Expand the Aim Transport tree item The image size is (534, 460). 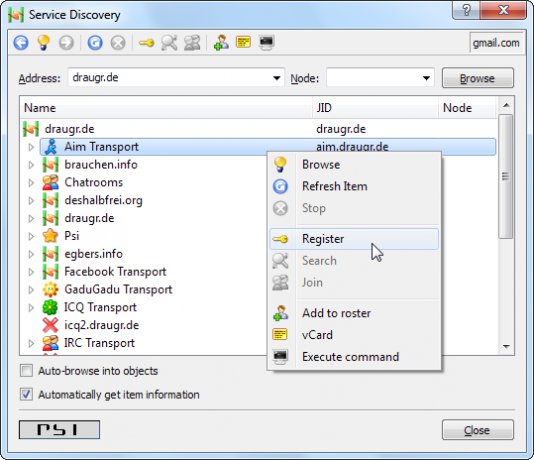31,147
